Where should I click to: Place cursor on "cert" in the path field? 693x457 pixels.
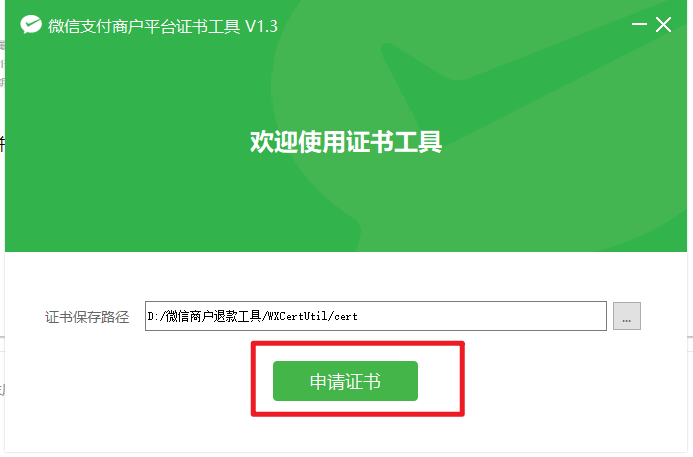coord(346,316)
